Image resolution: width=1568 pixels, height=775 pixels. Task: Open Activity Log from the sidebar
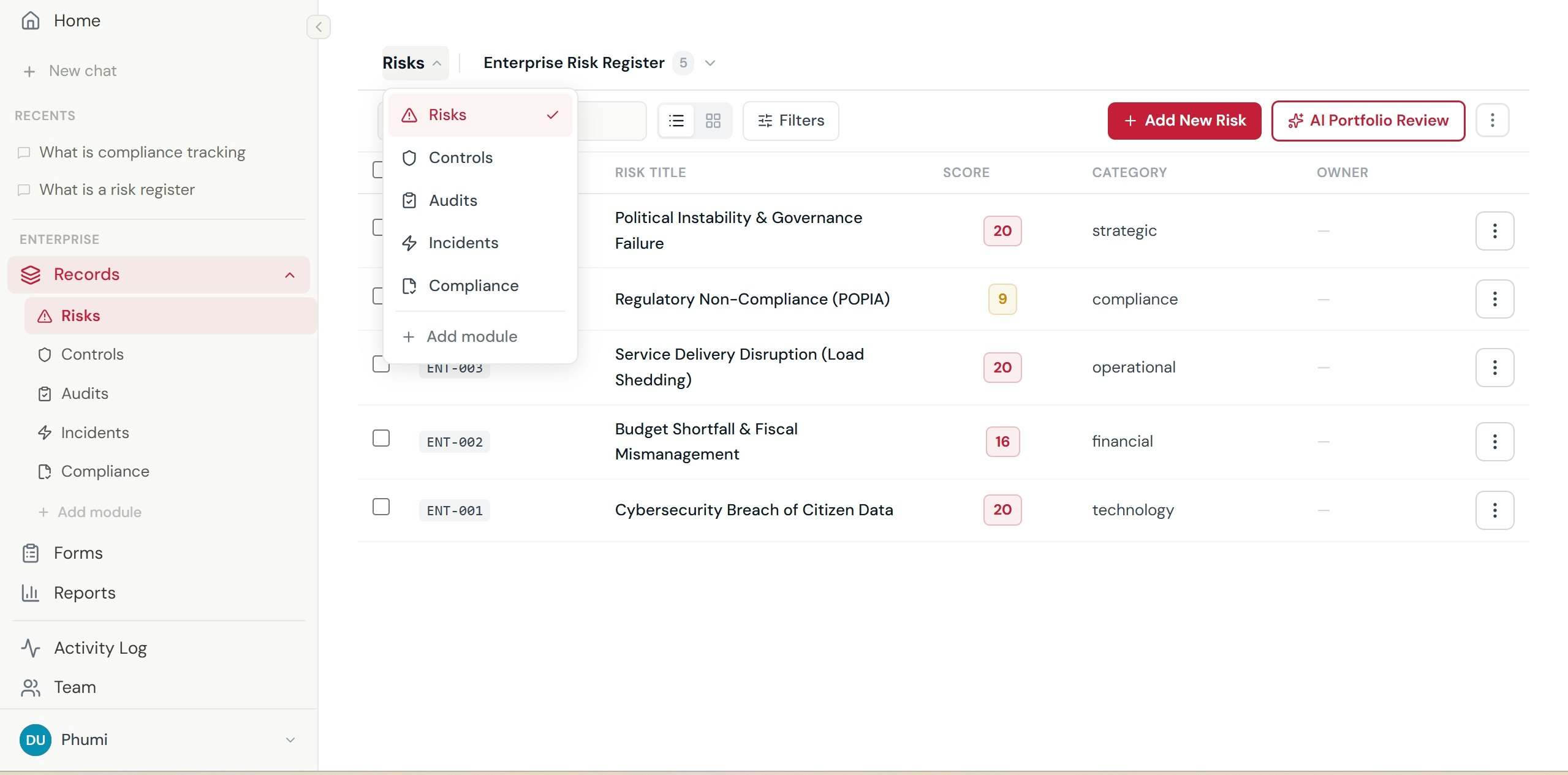[x=100, y=648]
